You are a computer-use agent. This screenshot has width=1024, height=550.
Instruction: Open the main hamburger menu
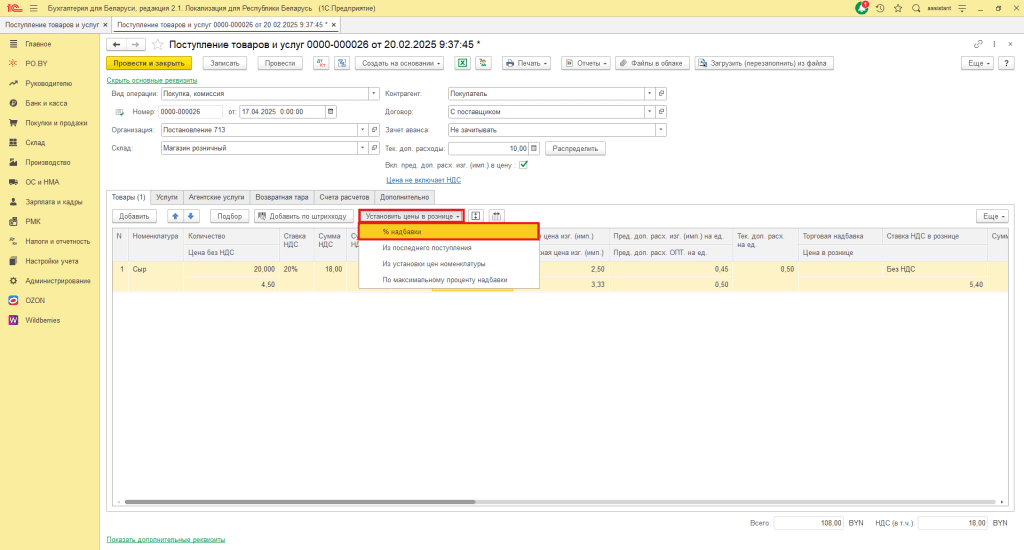coord(33,8)
